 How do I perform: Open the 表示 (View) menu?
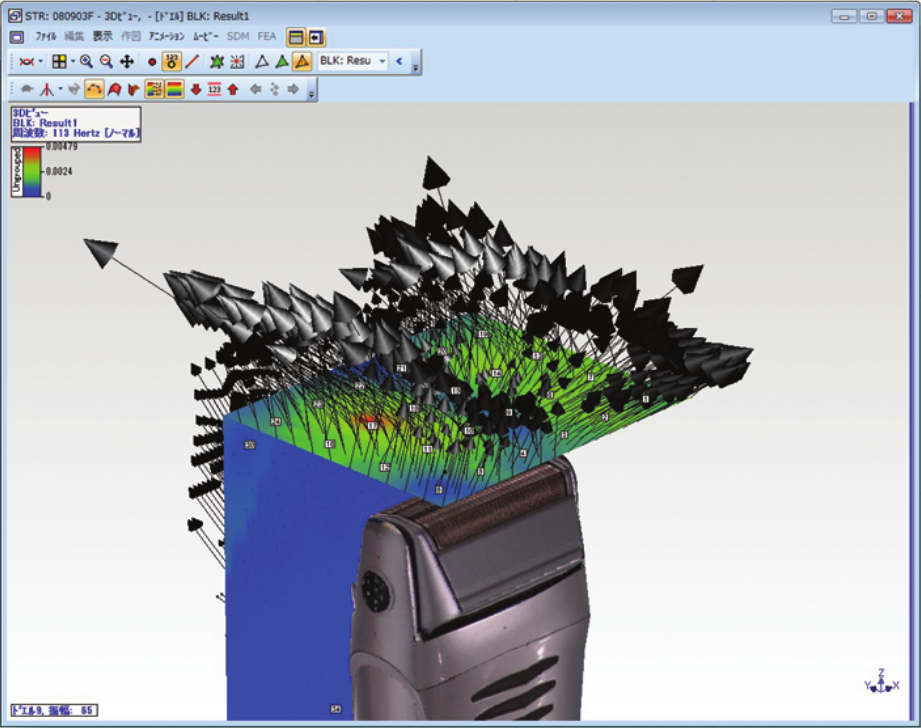click(x=103, y=36)
